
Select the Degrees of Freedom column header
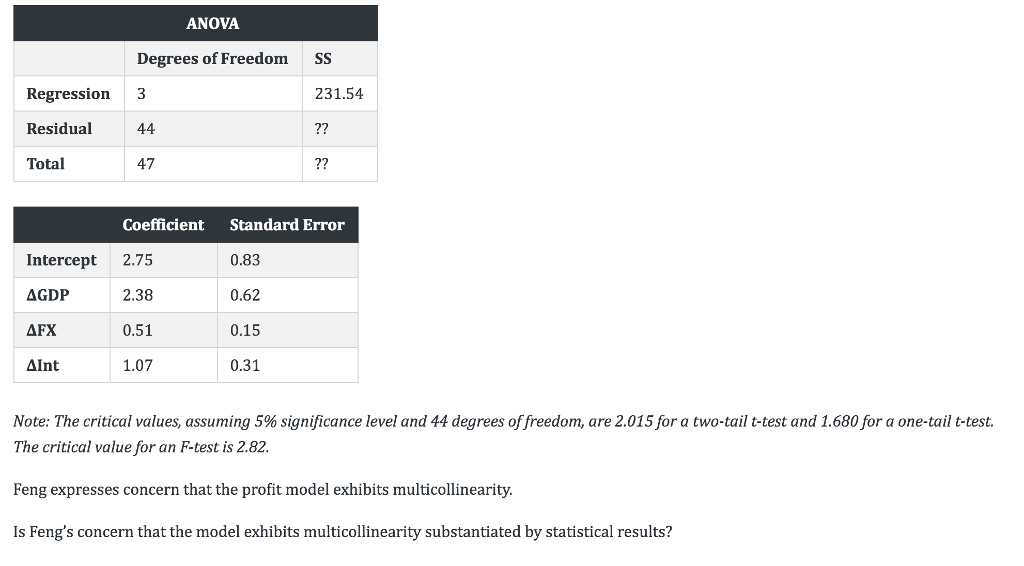click(x=212, y=59)
